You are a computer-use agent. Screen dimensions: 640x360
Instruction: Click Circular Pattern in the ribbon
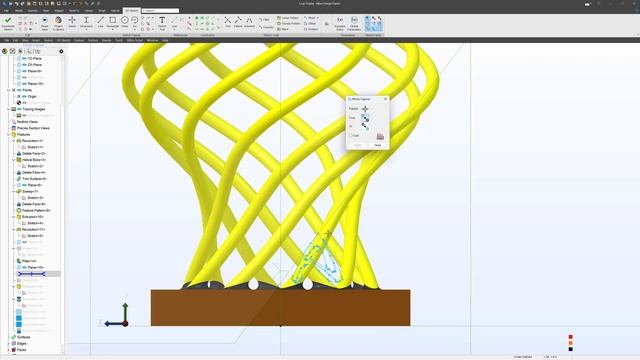coord(289,23)
